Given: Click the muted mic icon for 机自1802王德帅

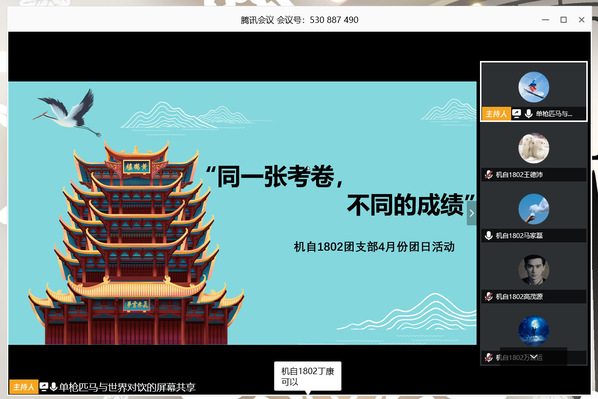Looking at the screenshot, I should [x=489, y=174].
